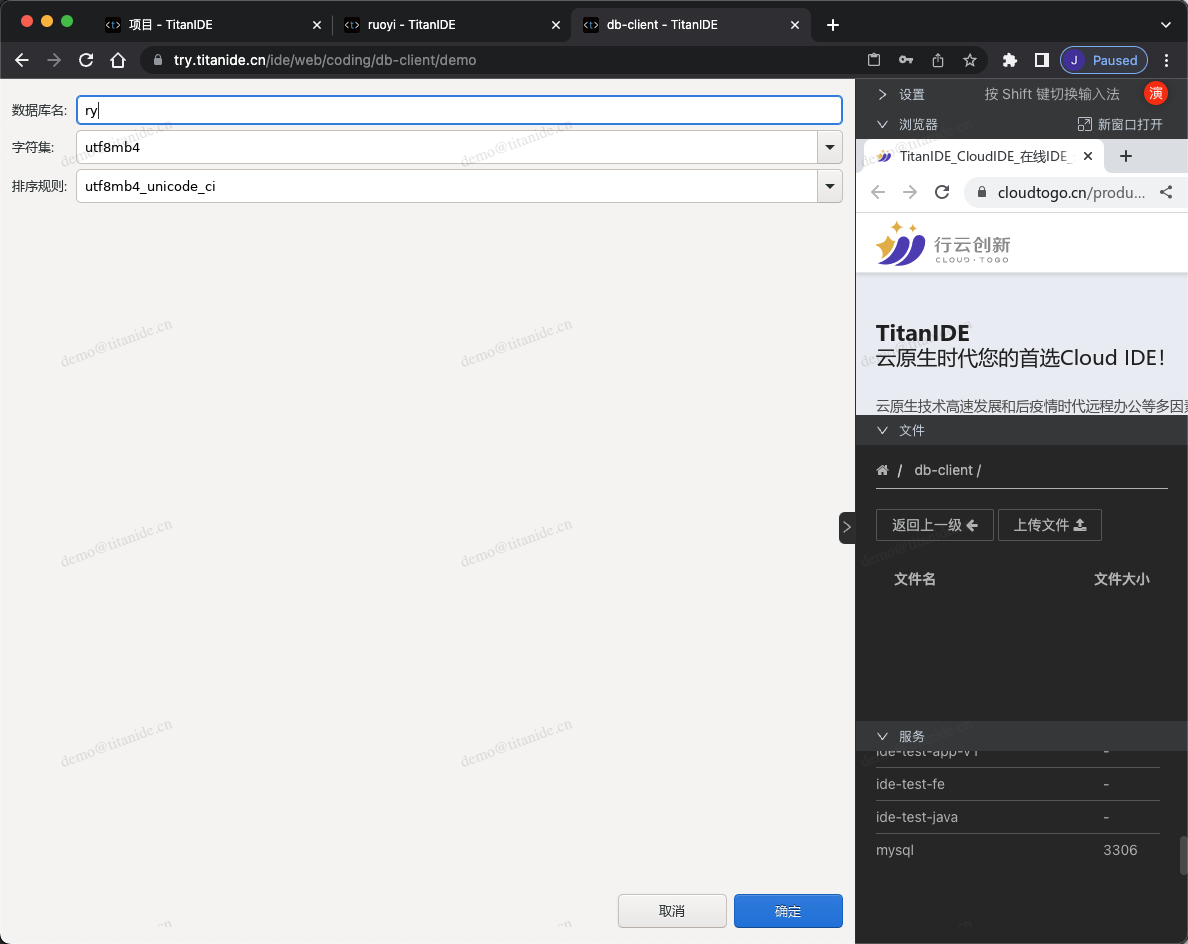
Task: Open the extensions puzzle icon
Action: pos(1010,60)
